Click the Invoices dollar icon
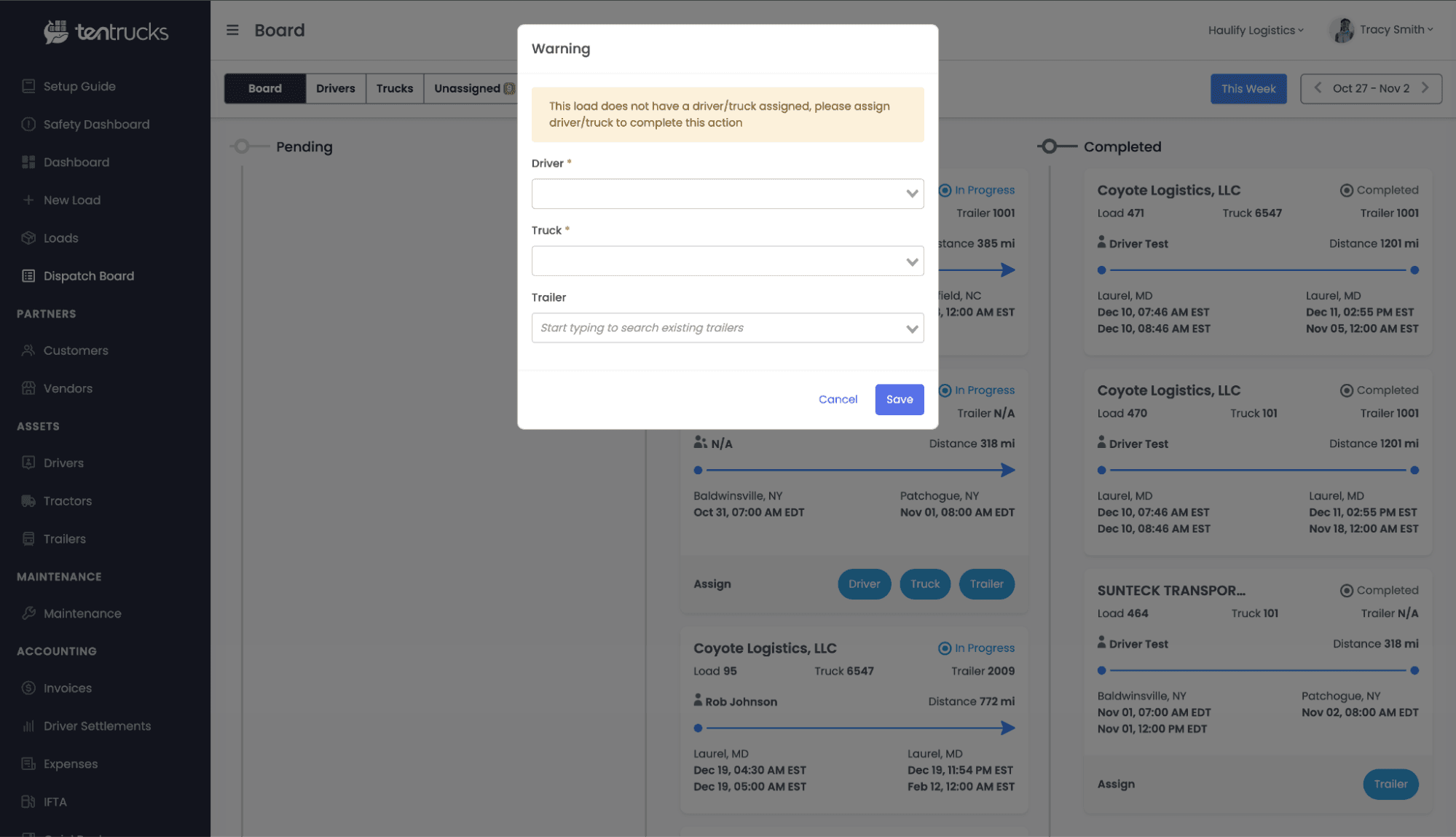The image size is (1456, 837). 28,688
